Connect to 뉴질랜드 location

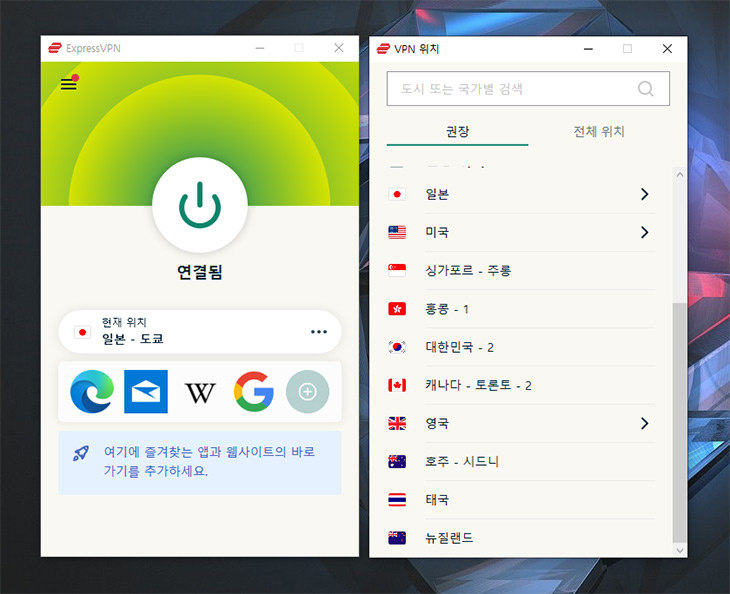click(521, 538)
